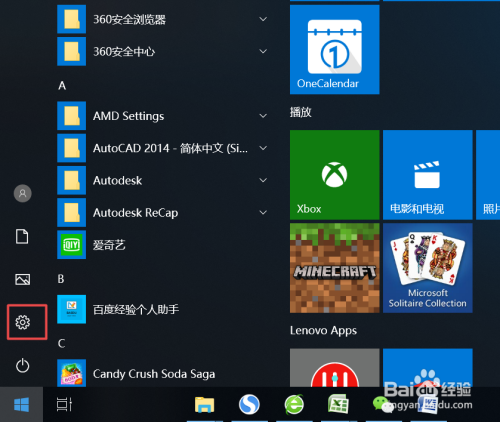The height and width of the screenshot is (422, 500).
Task: Open the 电影和电视 tile
Action: pyautogui.click(x=428, y=175)
